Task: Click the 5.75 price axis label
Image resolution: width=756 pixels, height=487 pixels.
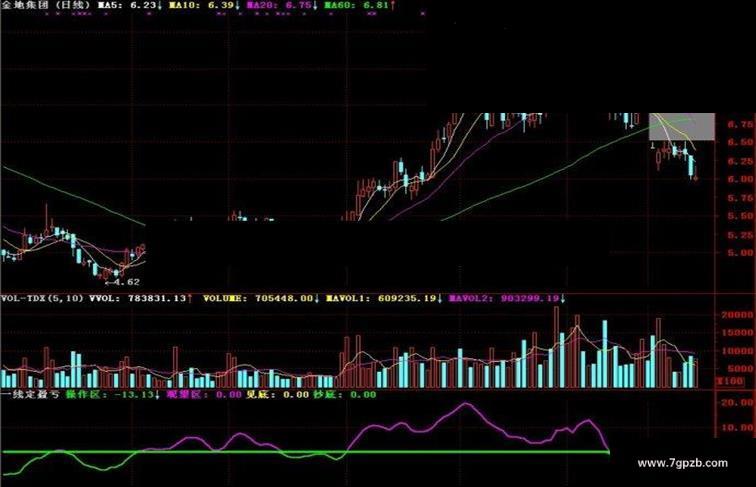Action: click(740, 198)
